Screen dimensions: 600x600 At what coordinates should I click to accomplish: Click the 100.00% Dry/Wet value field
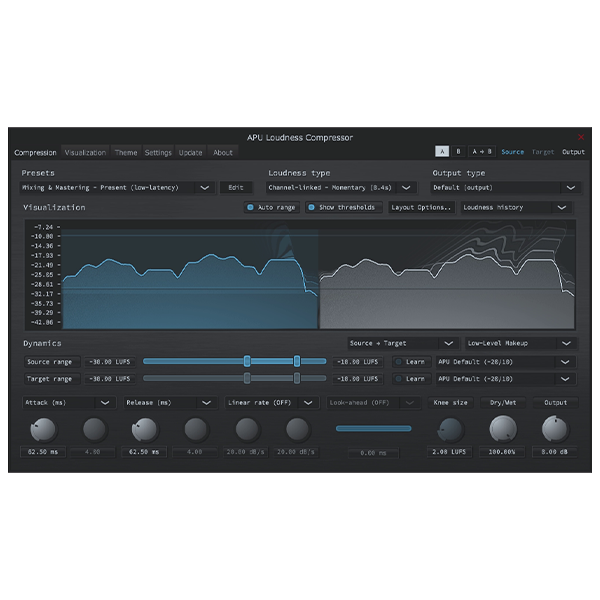[x=502, y=452]
